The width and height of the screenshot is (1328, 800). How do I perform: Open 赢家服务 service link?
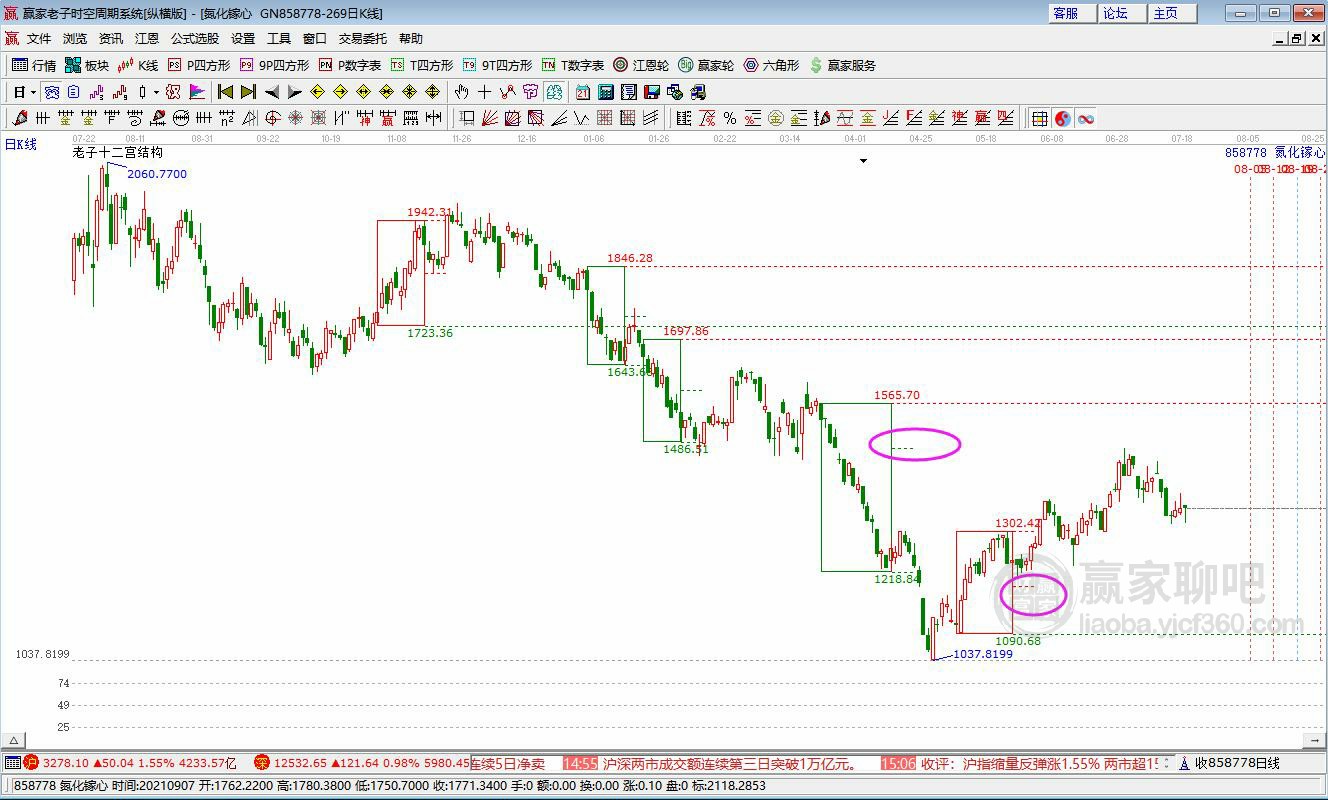tap(842, 65)
